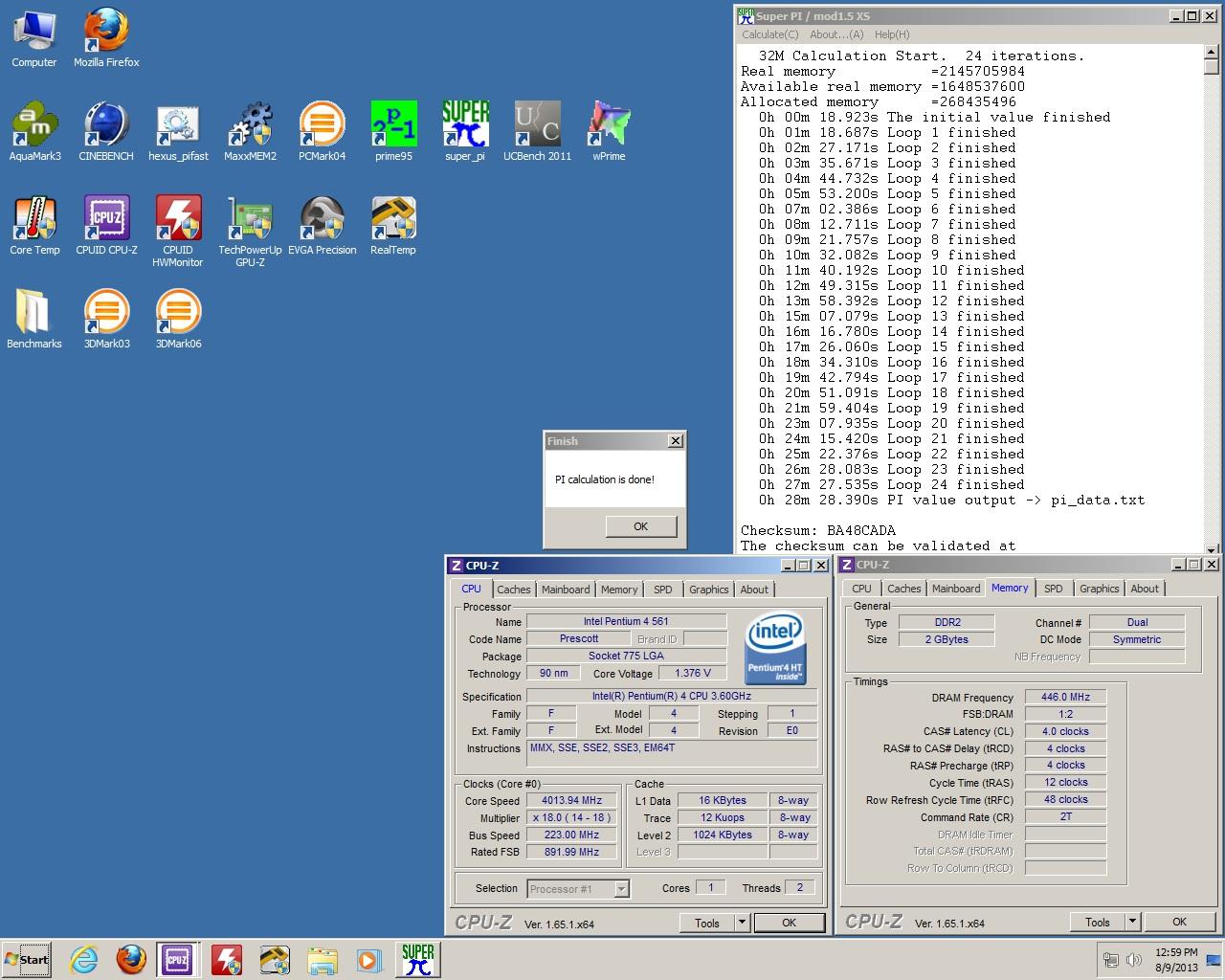1225x980 pixels.
Task: Click Super PI taskbar button
Action: 417,960
